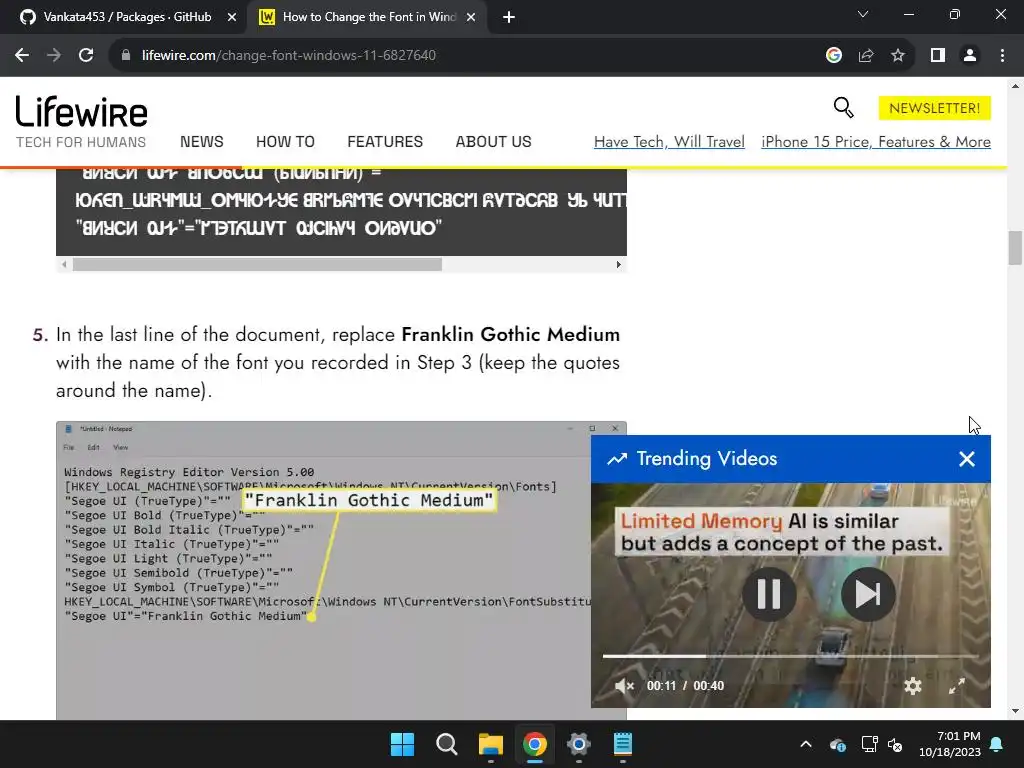The height and width of the screenshot is (768, 1024).
Task: Open the clock showing 7:01 PM
Action: pos(950,744)
